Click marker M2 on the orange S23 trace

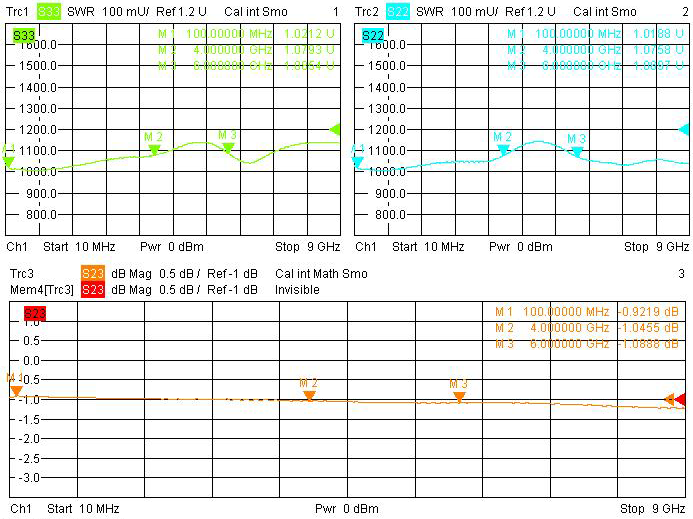coord(309,395)
